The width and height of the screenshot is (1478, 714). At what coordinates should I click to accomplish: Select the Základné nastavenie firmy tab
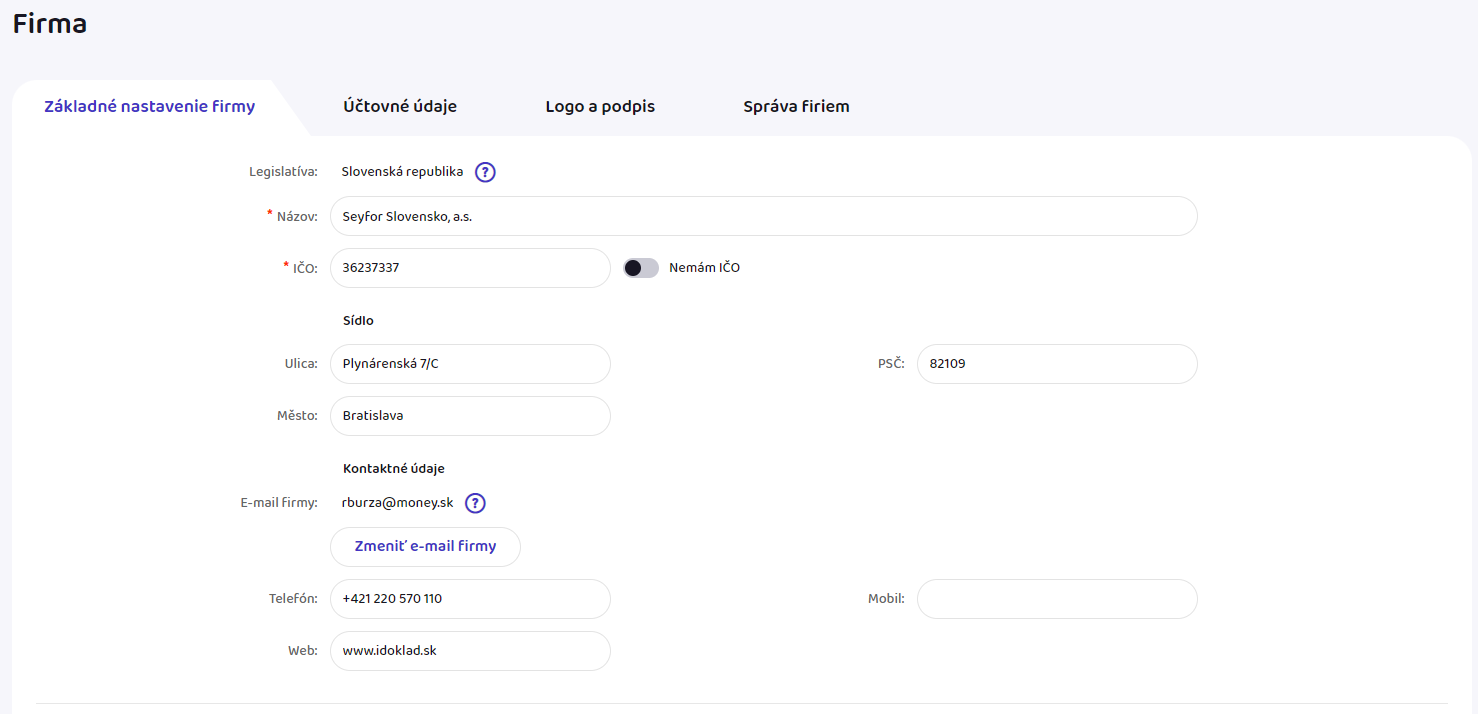point(150,106)
